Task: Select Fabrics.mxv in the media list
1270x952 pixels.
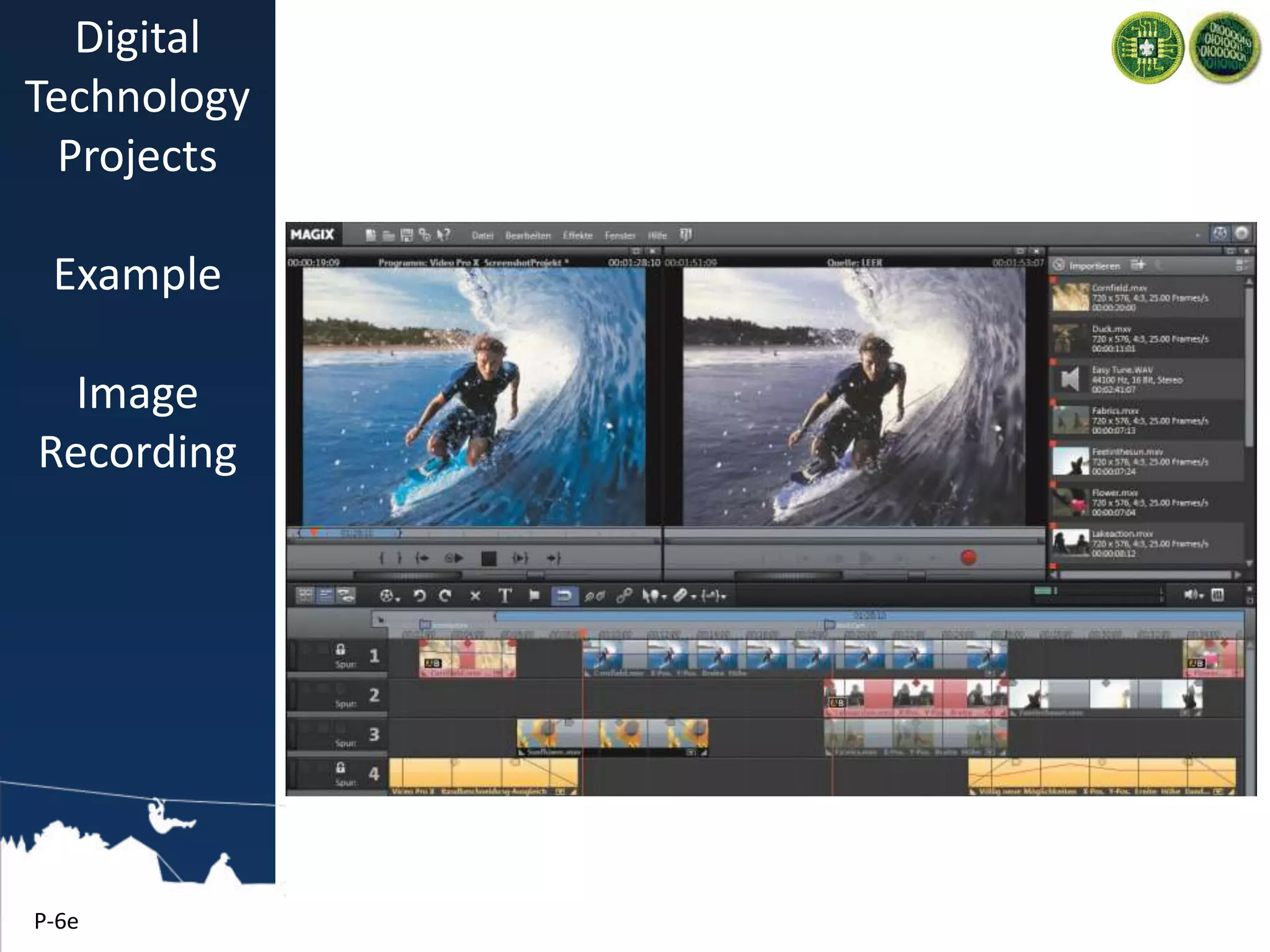Action: [1146, 420]
